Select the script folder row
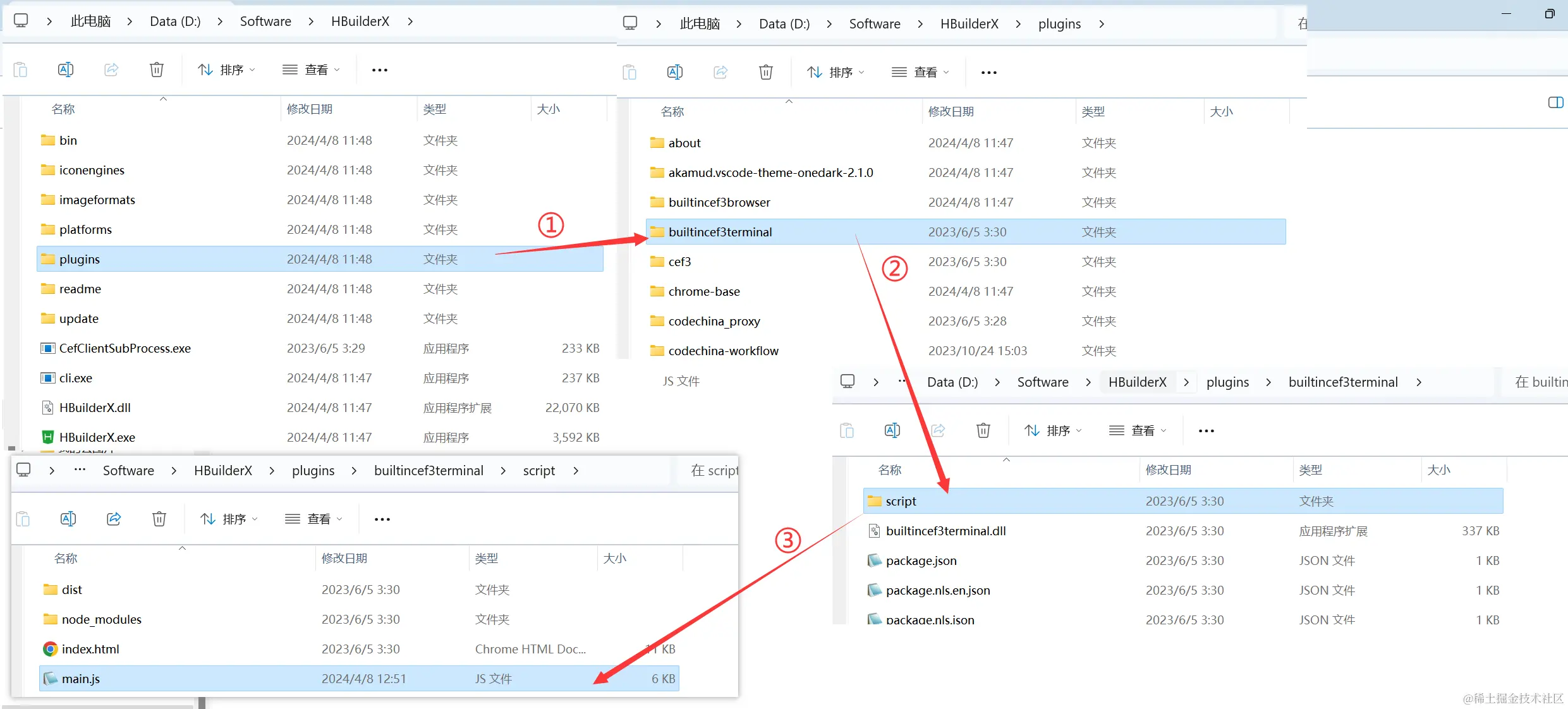 [1183, 501]
